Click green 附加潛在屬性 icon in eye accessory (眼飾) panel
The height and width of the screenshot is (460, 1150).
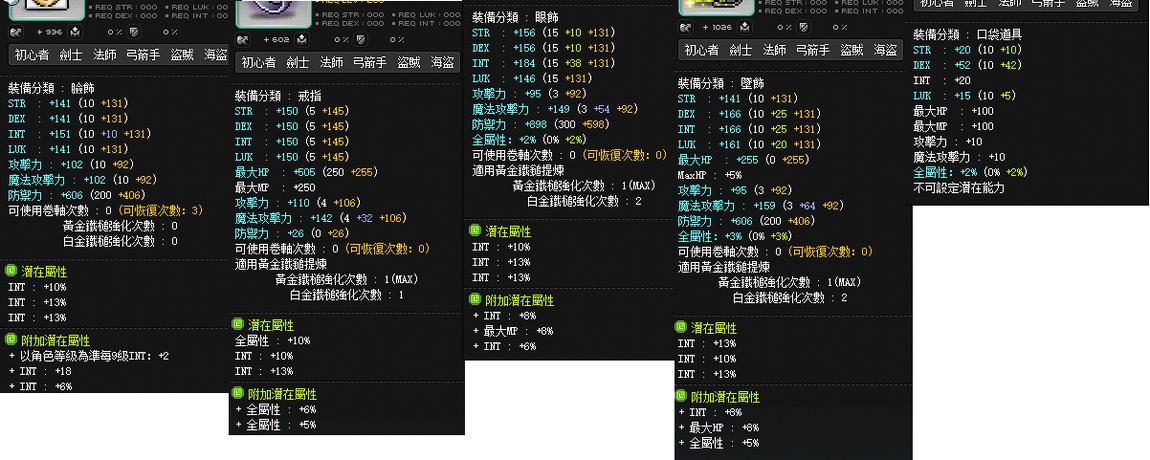pos(475,299)
